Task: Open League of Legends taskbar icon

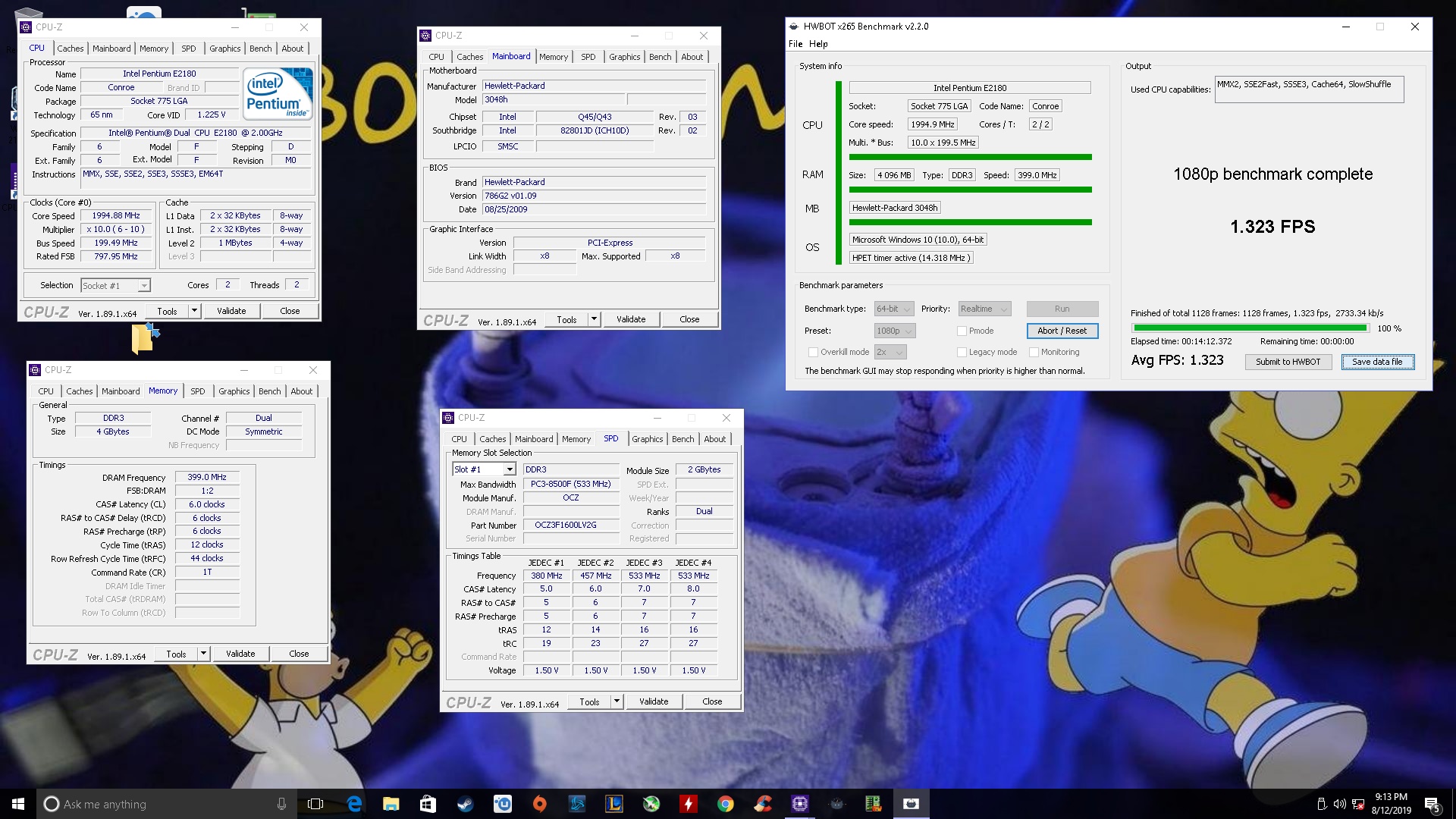Action: [613, 804]
